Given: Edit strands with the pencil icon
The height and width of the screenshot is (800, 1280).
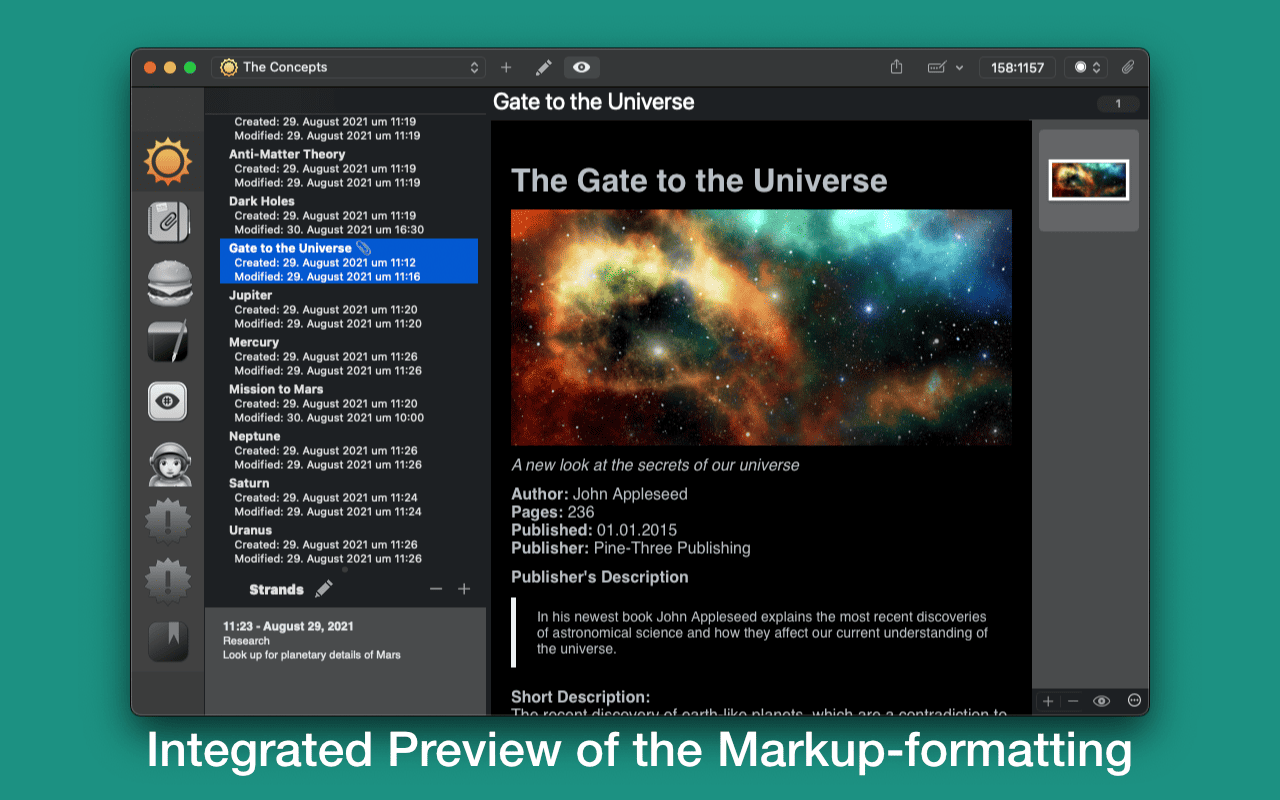Looking at the screenshot, I should pyautogui.click(x=324, y=589).
